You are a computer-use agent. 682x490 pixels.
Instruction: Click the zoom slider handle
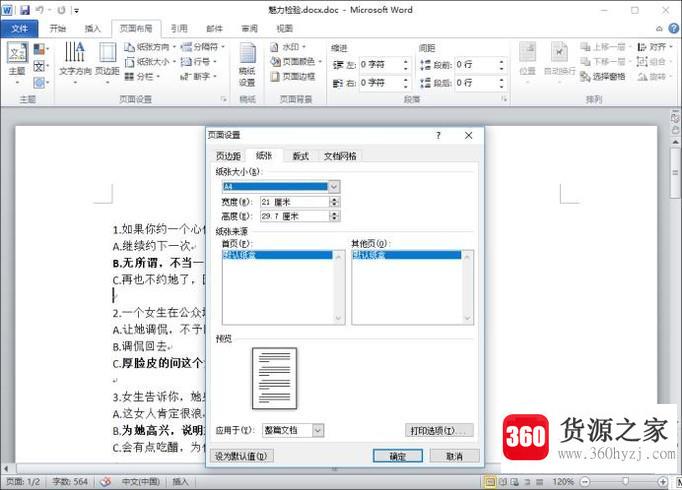pos(625,481)
